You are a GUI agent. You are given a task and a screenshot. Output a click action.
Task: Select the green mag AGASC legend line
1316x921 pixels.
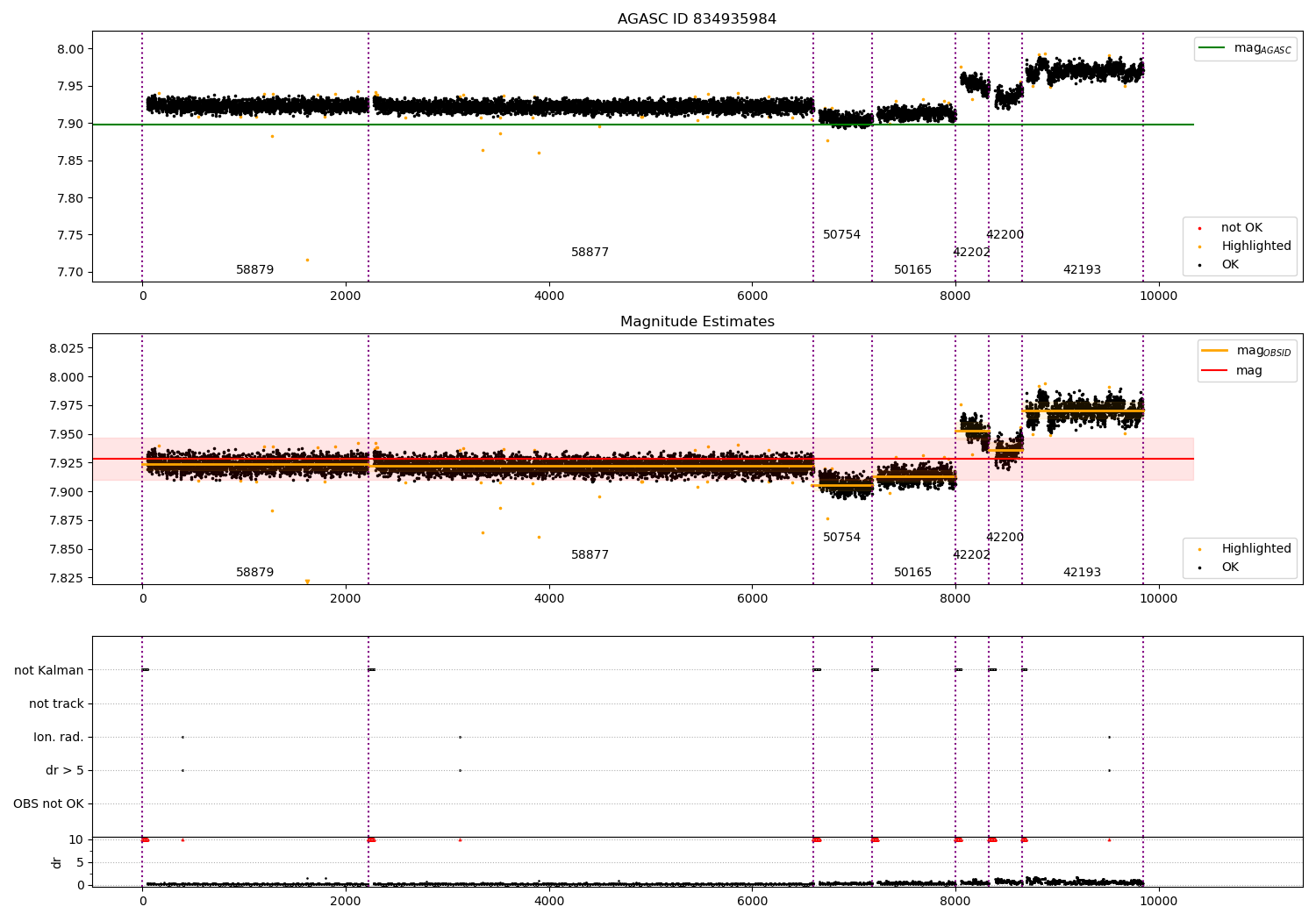1212,48
